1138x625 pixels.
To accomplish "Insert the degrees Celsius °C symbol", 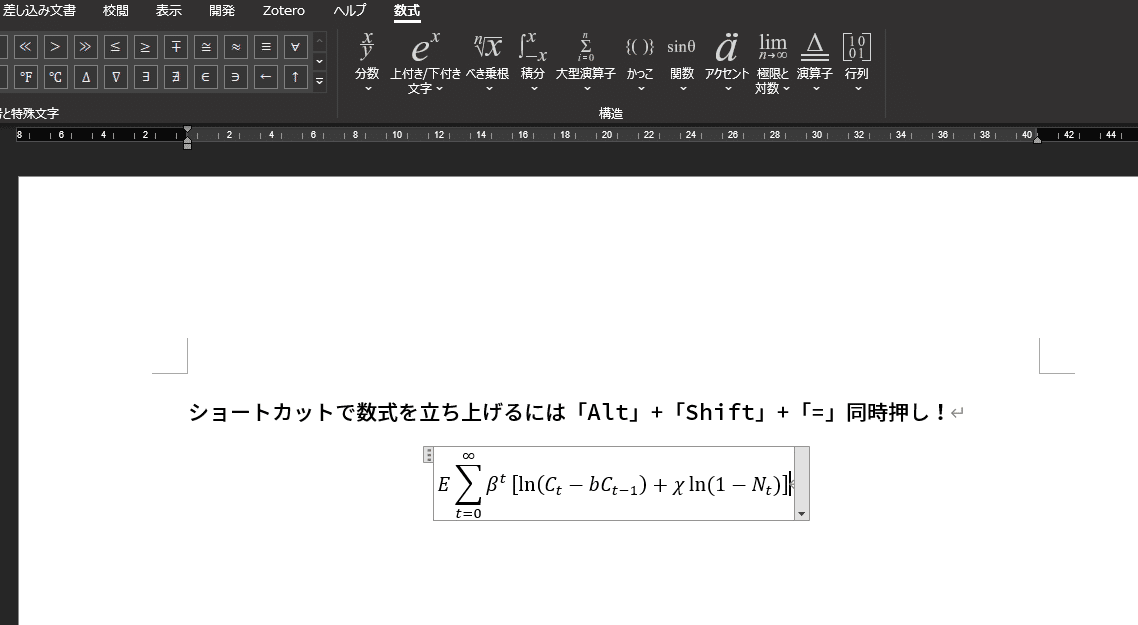I will [x=56, y=77].
